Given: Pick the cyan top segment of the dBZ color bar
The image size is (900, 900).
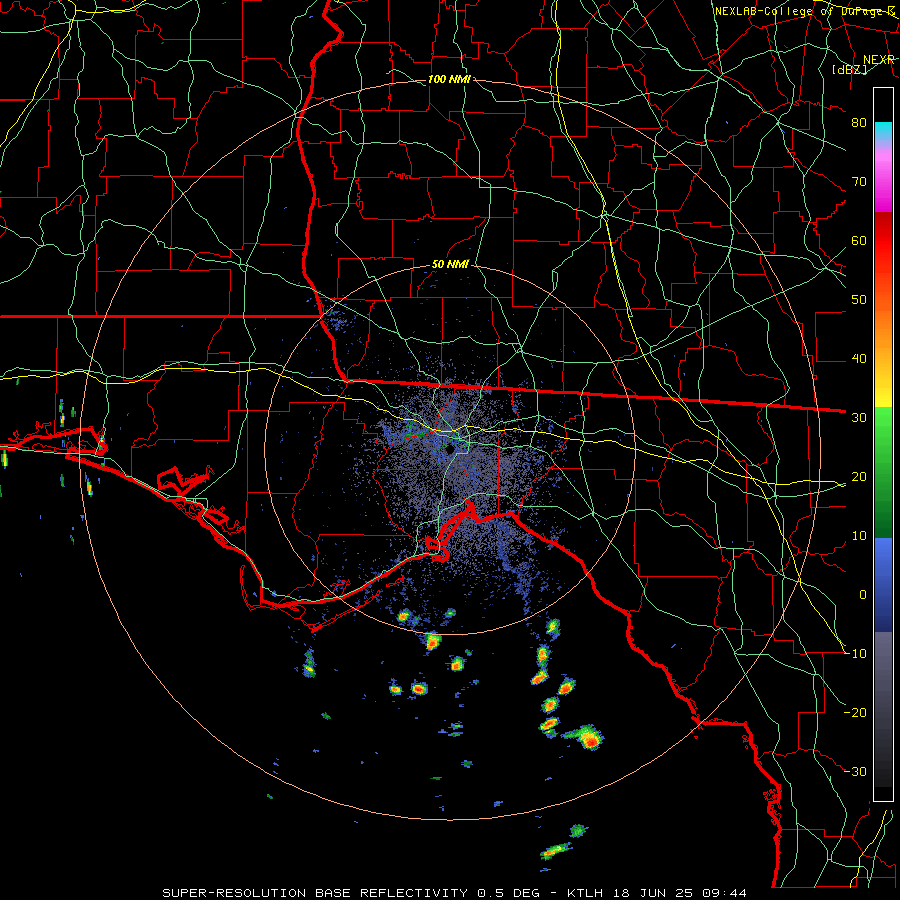Looking at the screenshot, I should [x=883, y=132].
